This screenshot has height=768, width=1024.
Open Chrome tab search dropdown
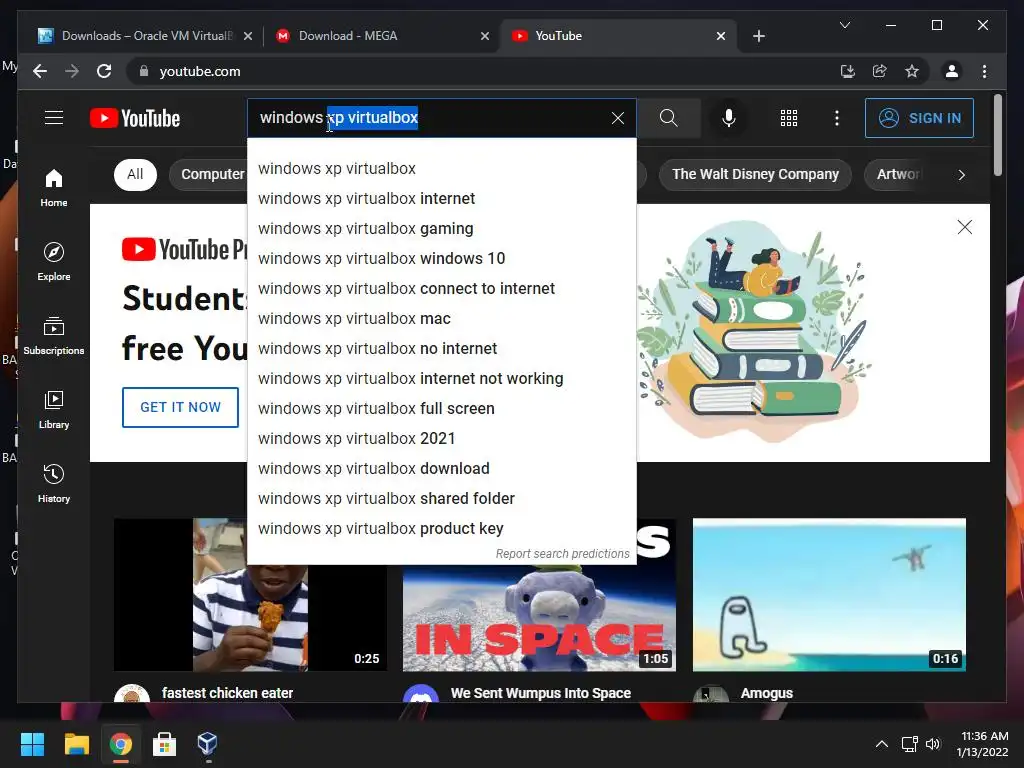pos(844,25)
